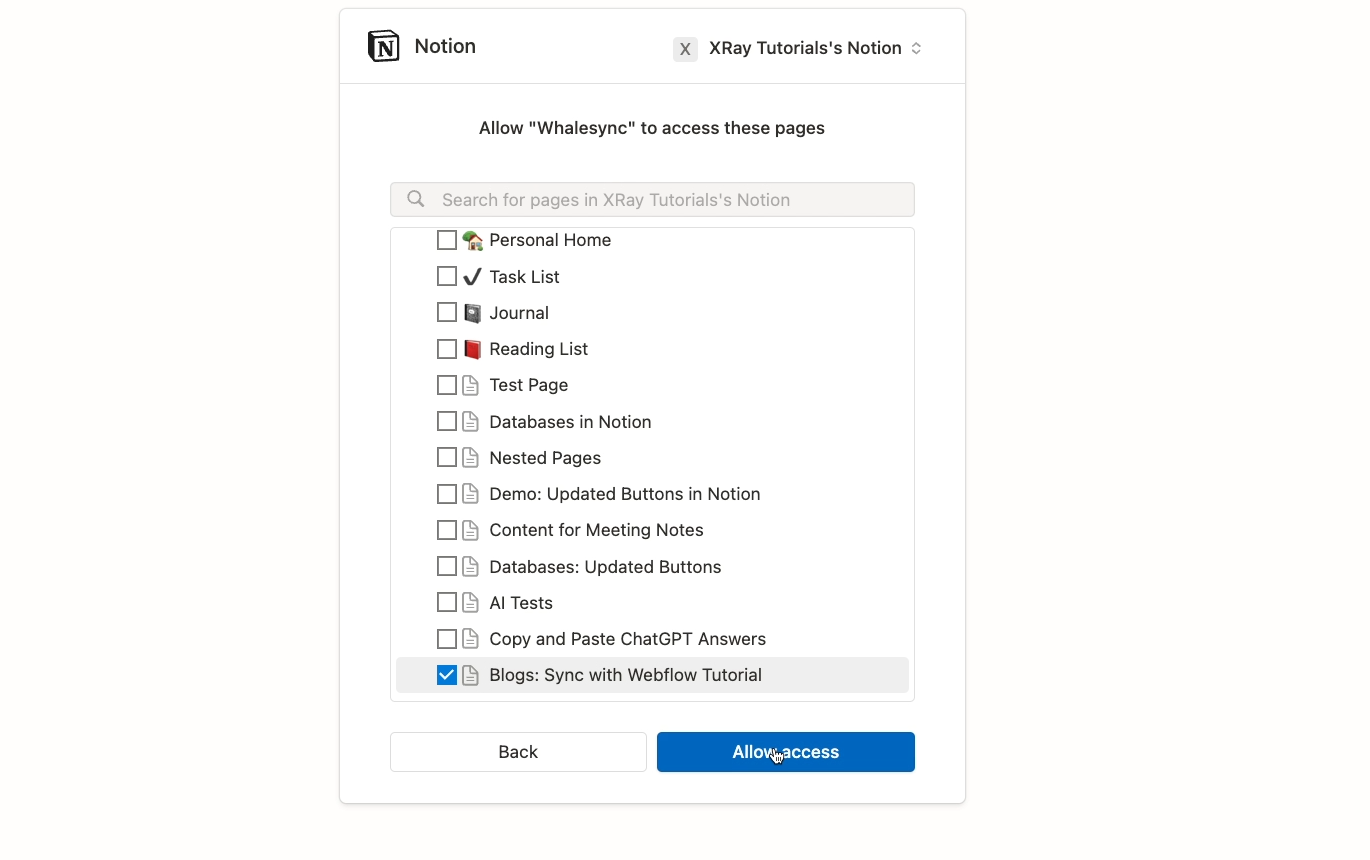This screenshot has width=1370, height=860.
Task: Click page icon beside Copy and Paste ChatGPT Answers
Action: coord(471,639)
